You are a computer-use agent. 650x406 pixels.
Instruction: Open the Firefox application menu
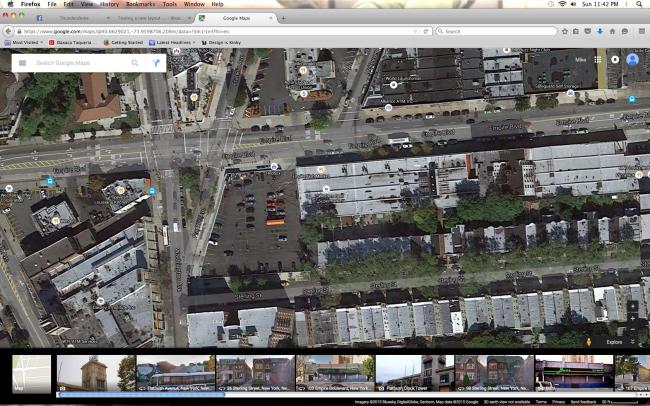coord(31,4)
